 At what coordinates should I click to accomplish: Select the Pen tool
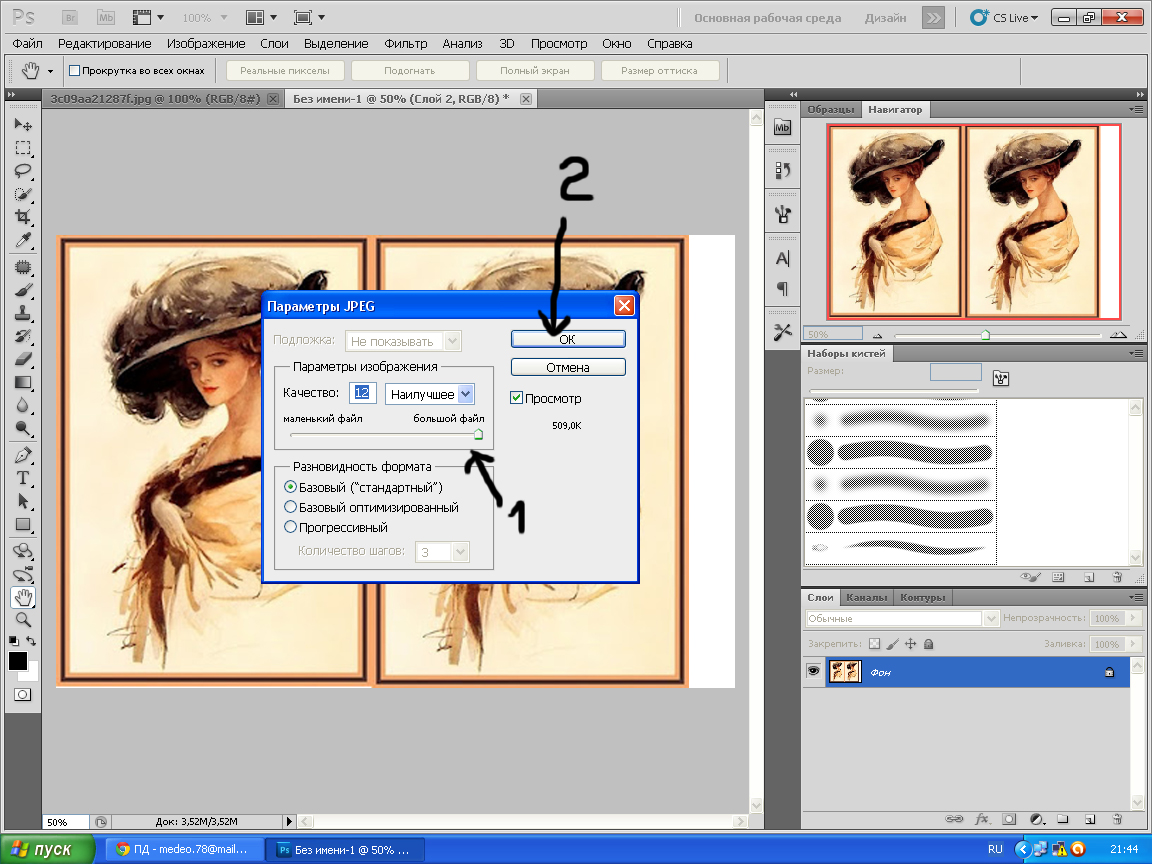click(23, 456)
